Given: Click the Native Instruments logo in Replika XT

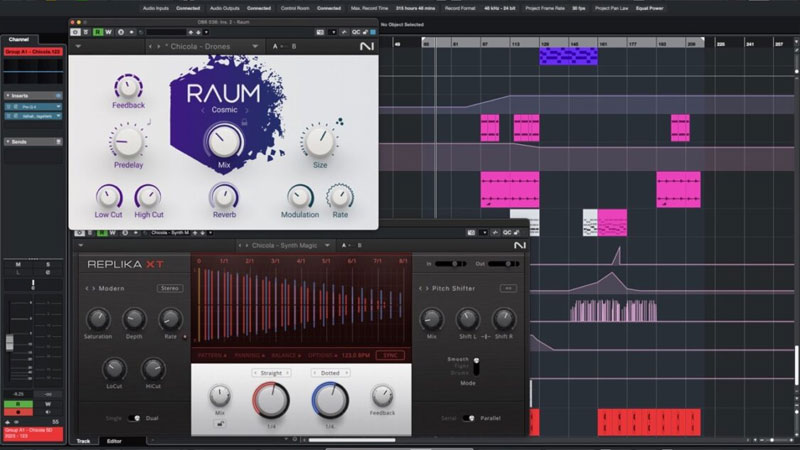Looking at the screenshot, I should coord(519,245).
